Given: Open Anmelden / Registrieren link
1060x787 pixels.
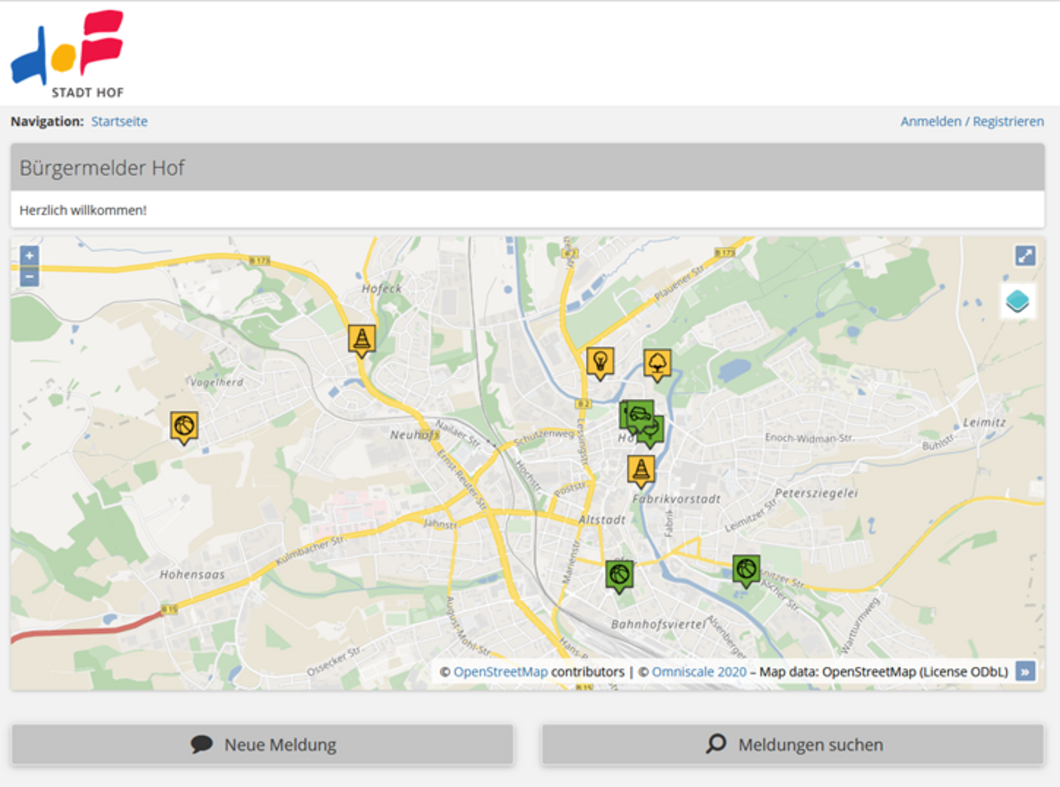Looking at the screenshot, I should point(972,122).
